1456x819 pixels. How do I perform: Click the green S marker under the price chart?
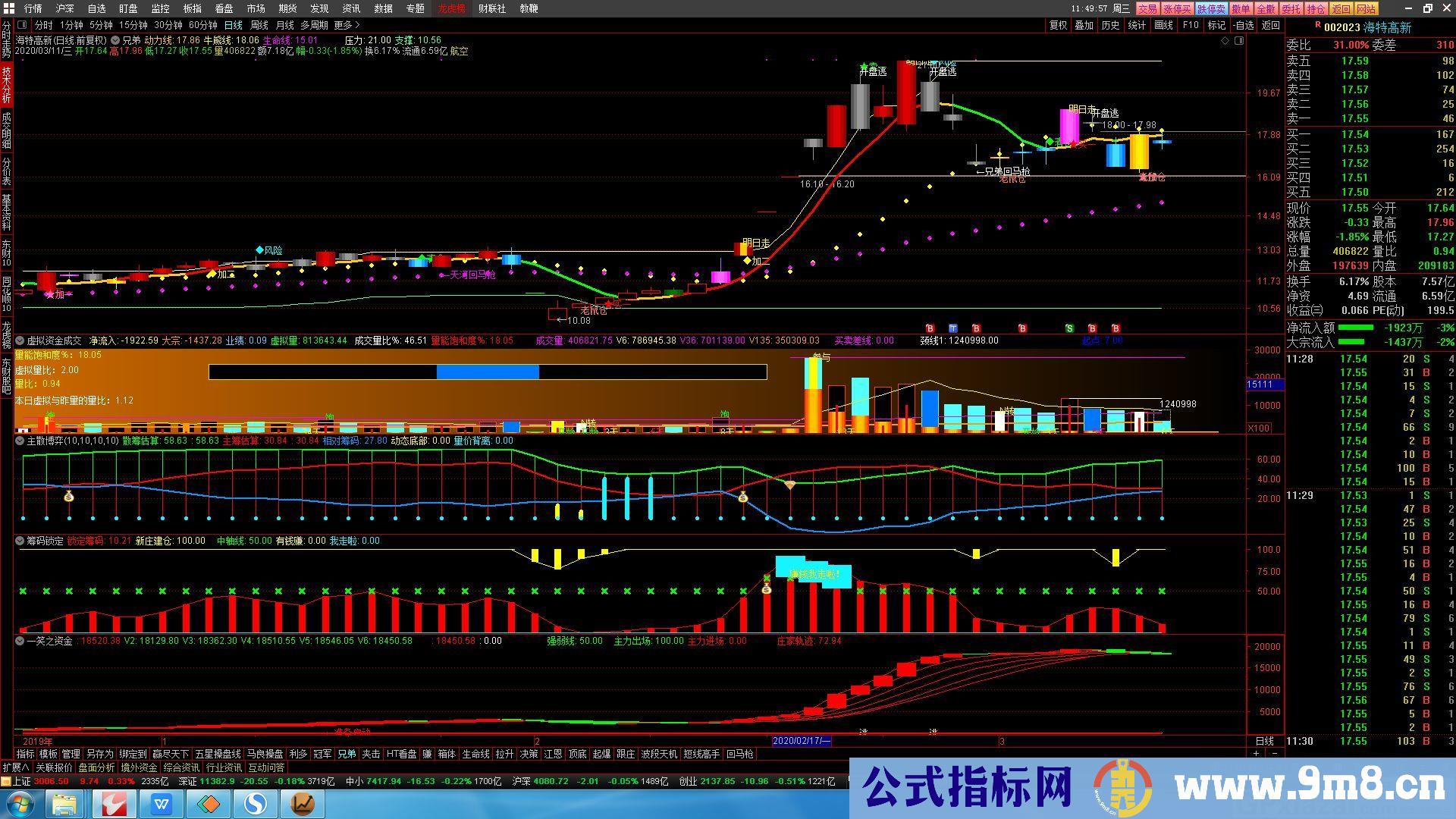click(x=1069, y=328)
